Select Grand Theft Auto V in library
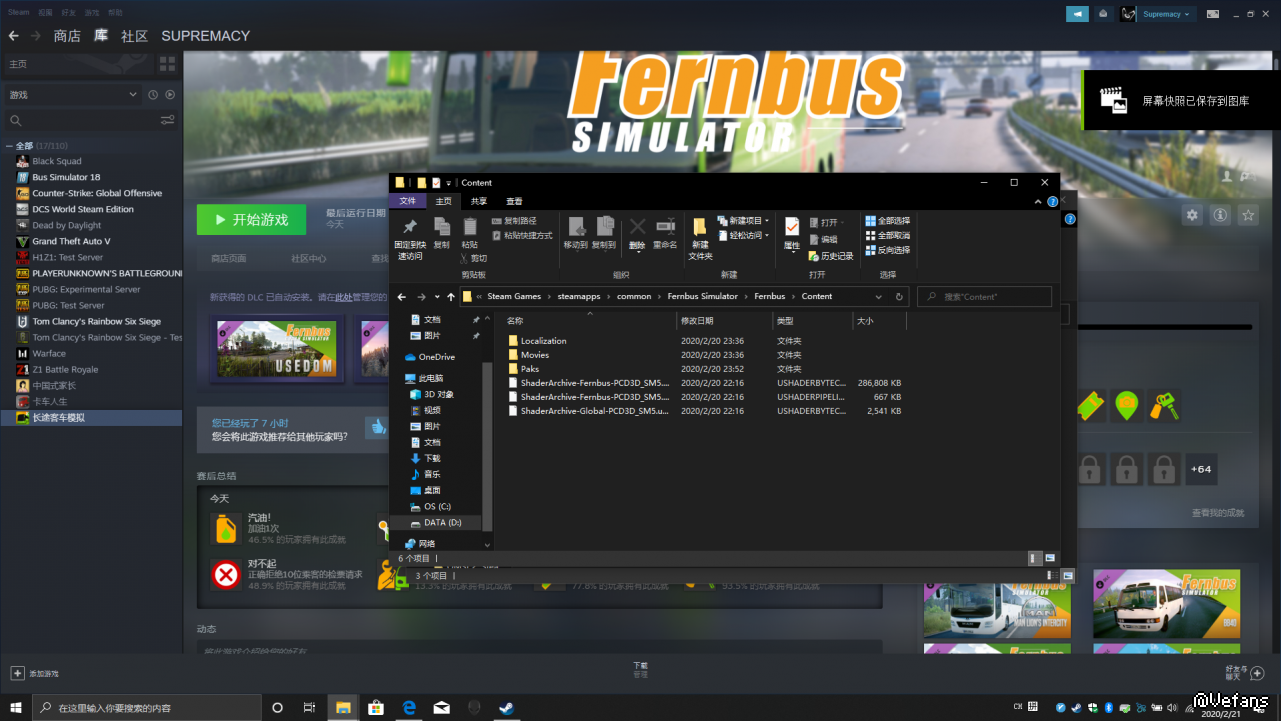 pos(71,241)
